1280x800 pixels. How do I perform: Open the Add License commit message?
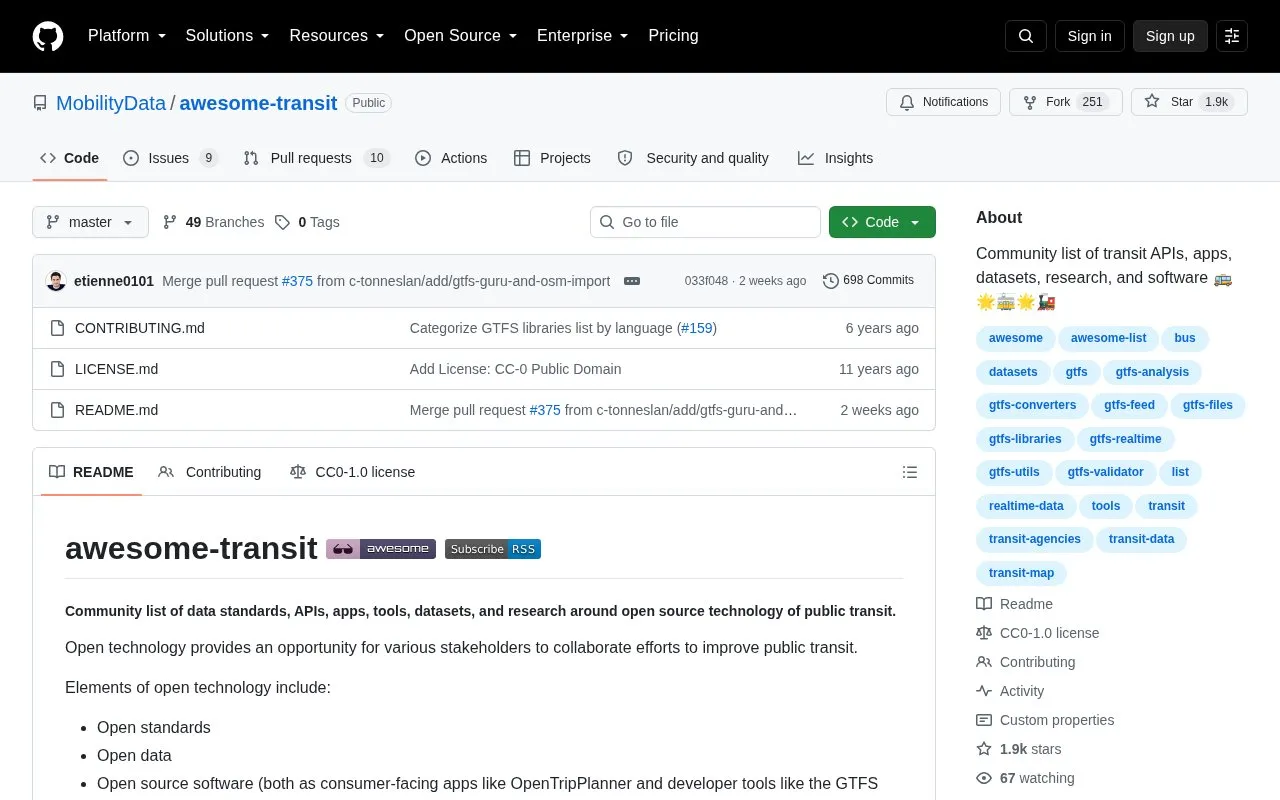[x=515, y=369]
